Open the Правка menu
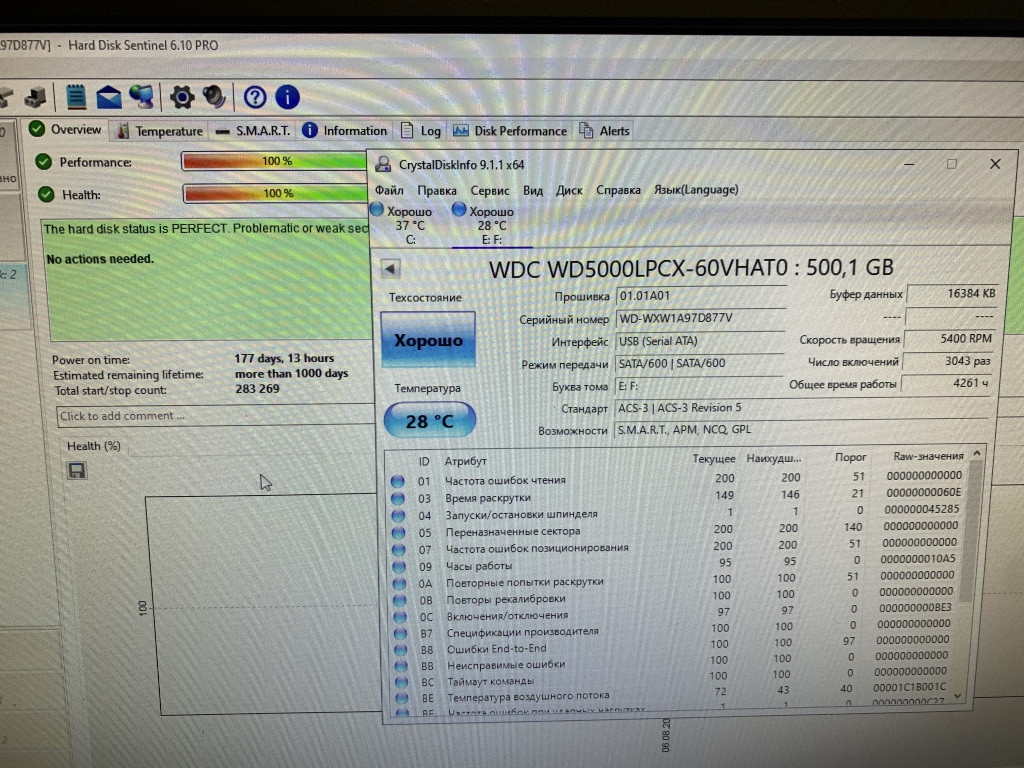The image size is (1024, 768). click(x=437, y=190)
